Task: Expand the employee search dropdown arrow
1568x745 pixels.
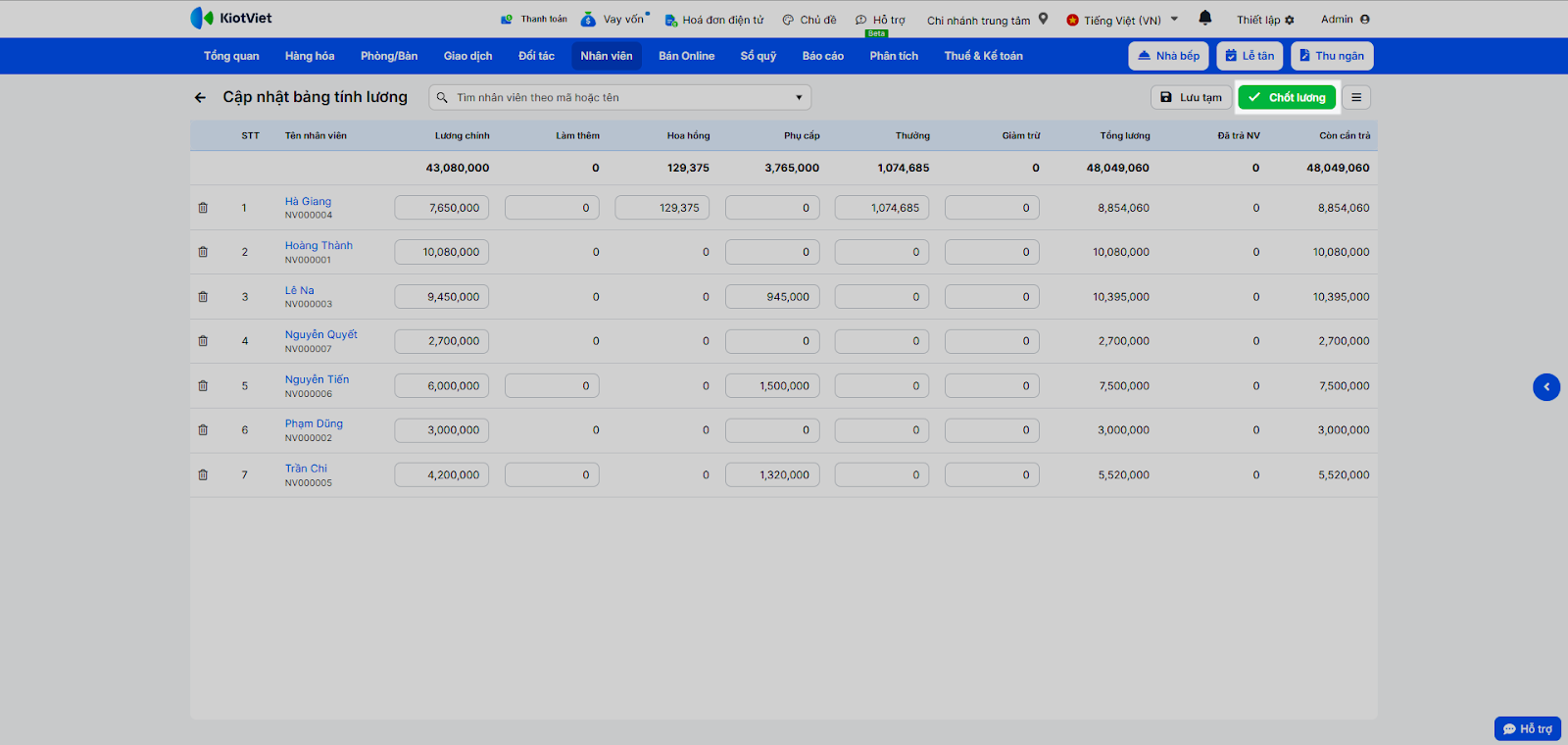Action: [799, 98]
